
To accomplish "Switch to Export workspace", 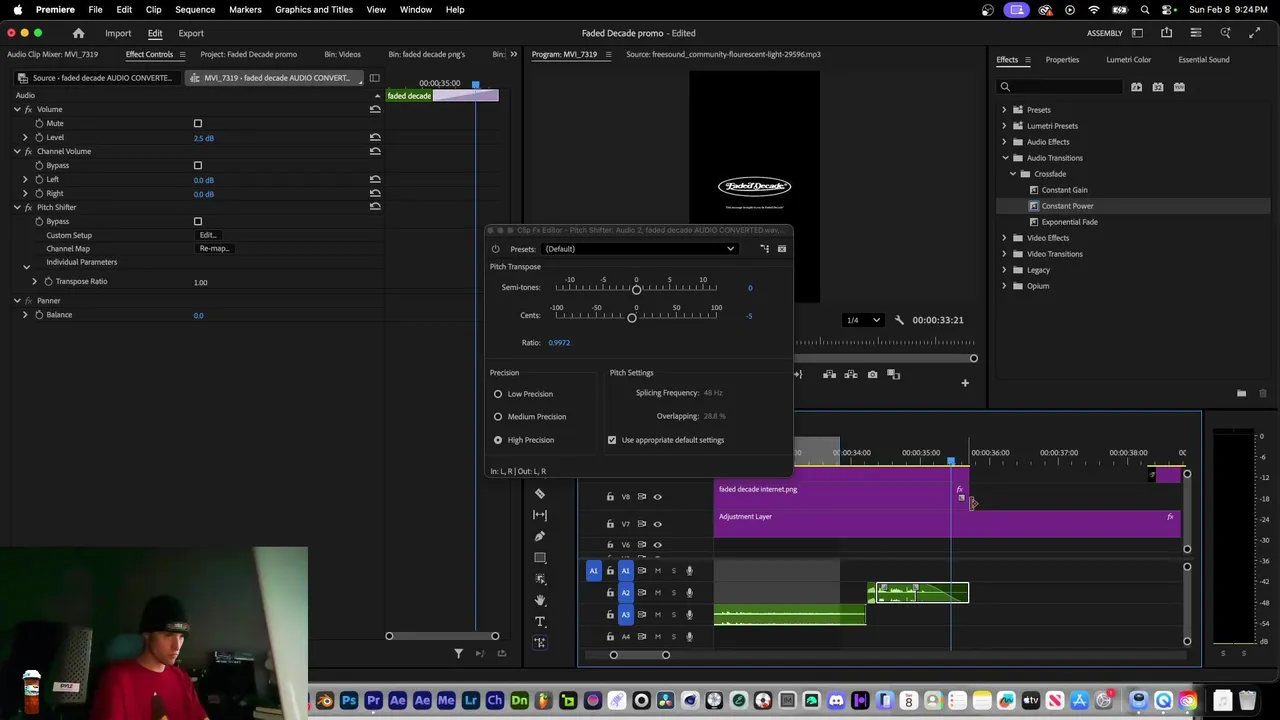I will (191, 33).
